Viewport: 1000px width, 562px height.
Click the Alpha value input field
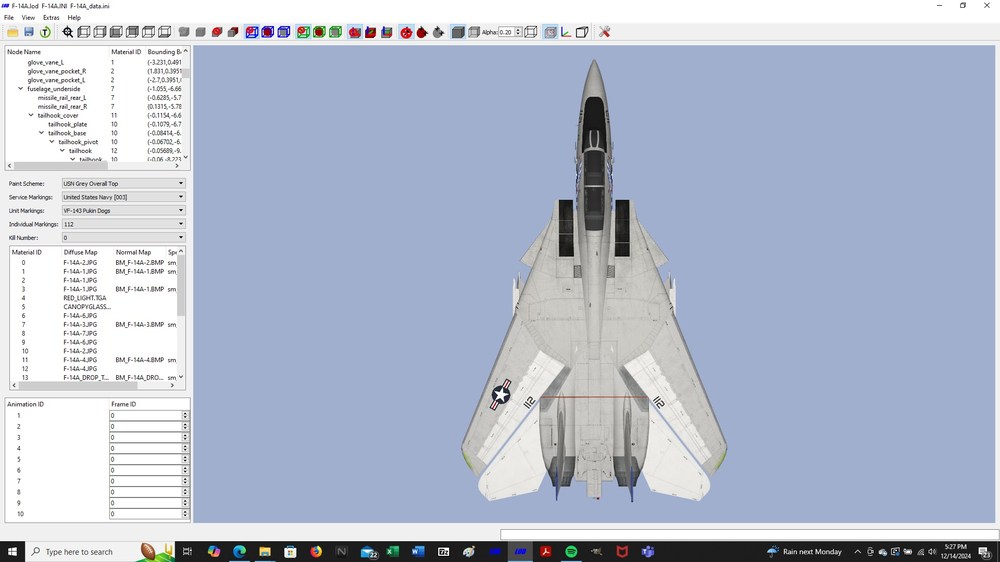coord(506,32)
